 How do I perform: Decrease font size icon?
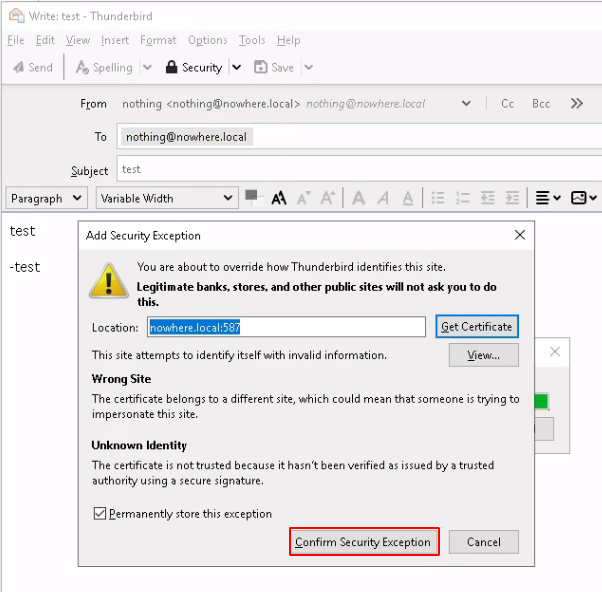(304, 198)
